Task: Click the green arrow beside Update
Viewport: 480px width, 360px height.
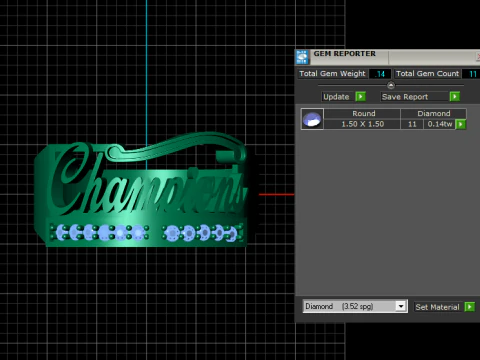Action: click(360, 97)
